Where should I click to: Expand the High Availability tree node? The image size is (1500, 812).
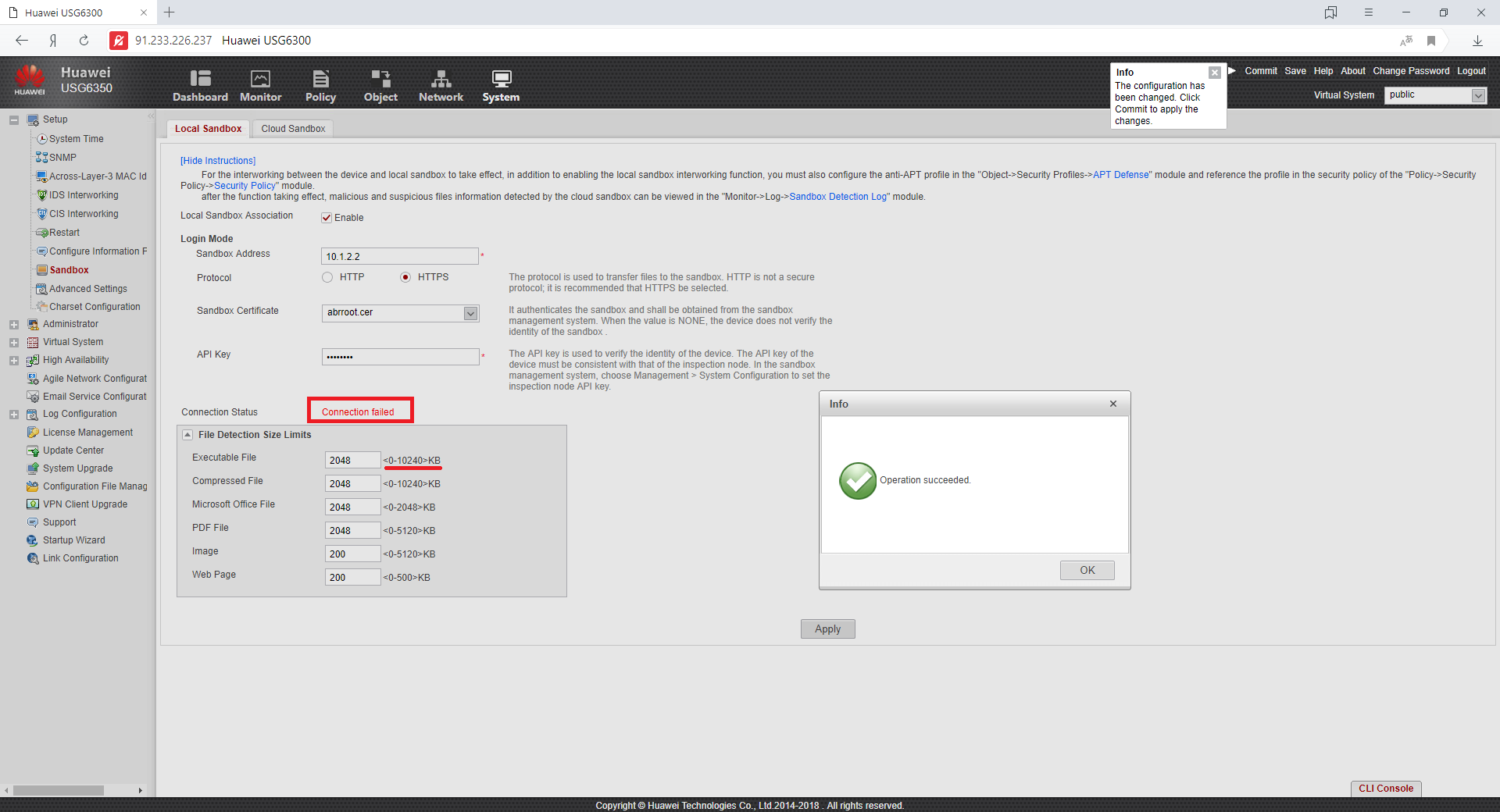coord(14,361)
